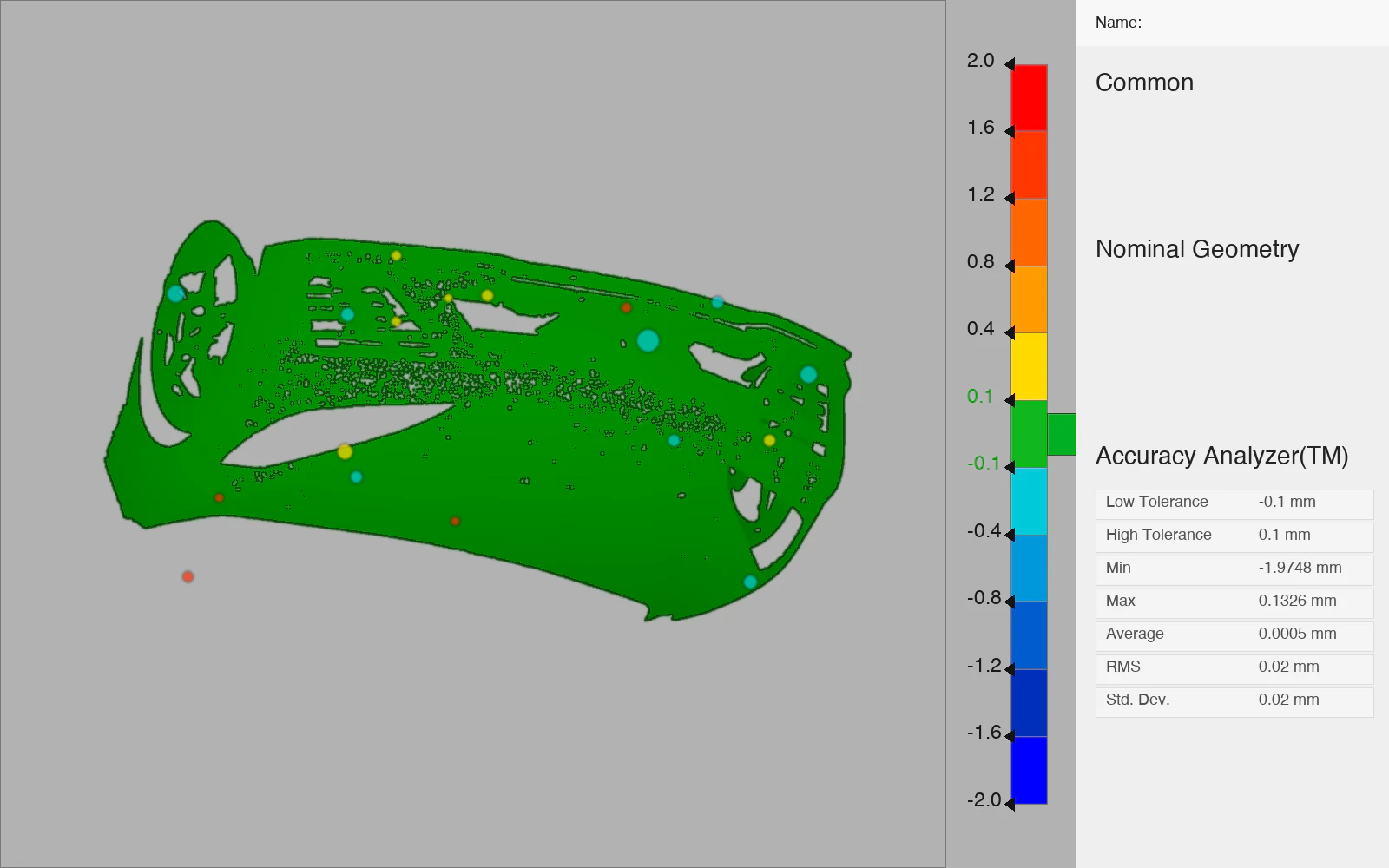Click the 0.1 high tolerance marker arrow
Viewport: 1389px width, 868px height.
coord(1010,400)
